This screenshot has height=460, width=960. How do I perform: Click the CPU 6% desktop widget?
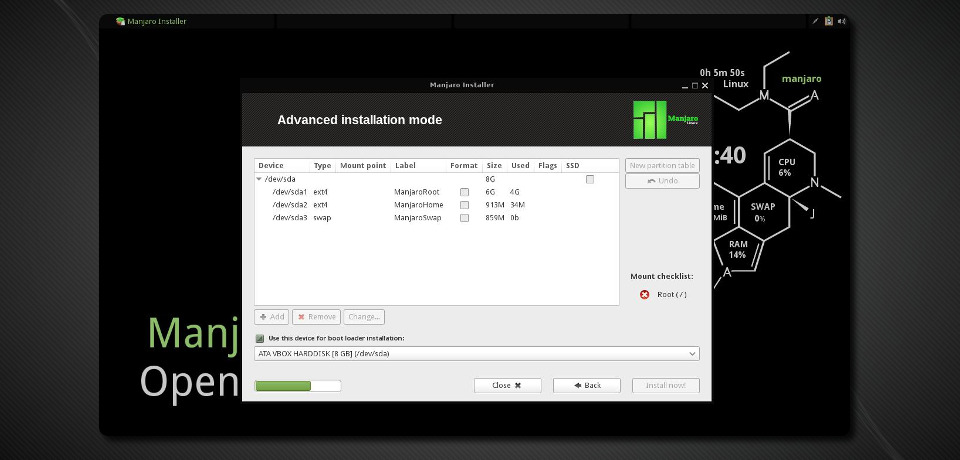pos(787,167)
